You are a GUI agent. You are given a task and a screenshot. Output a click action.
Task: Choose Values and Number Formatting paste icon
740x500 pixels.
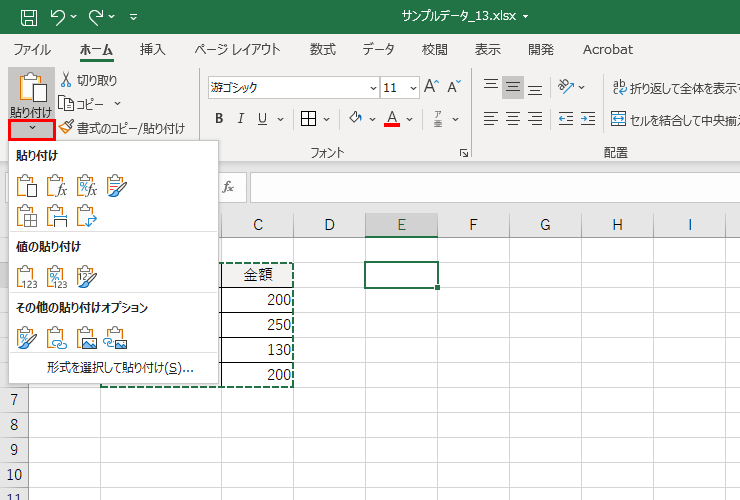coord(57,277)
